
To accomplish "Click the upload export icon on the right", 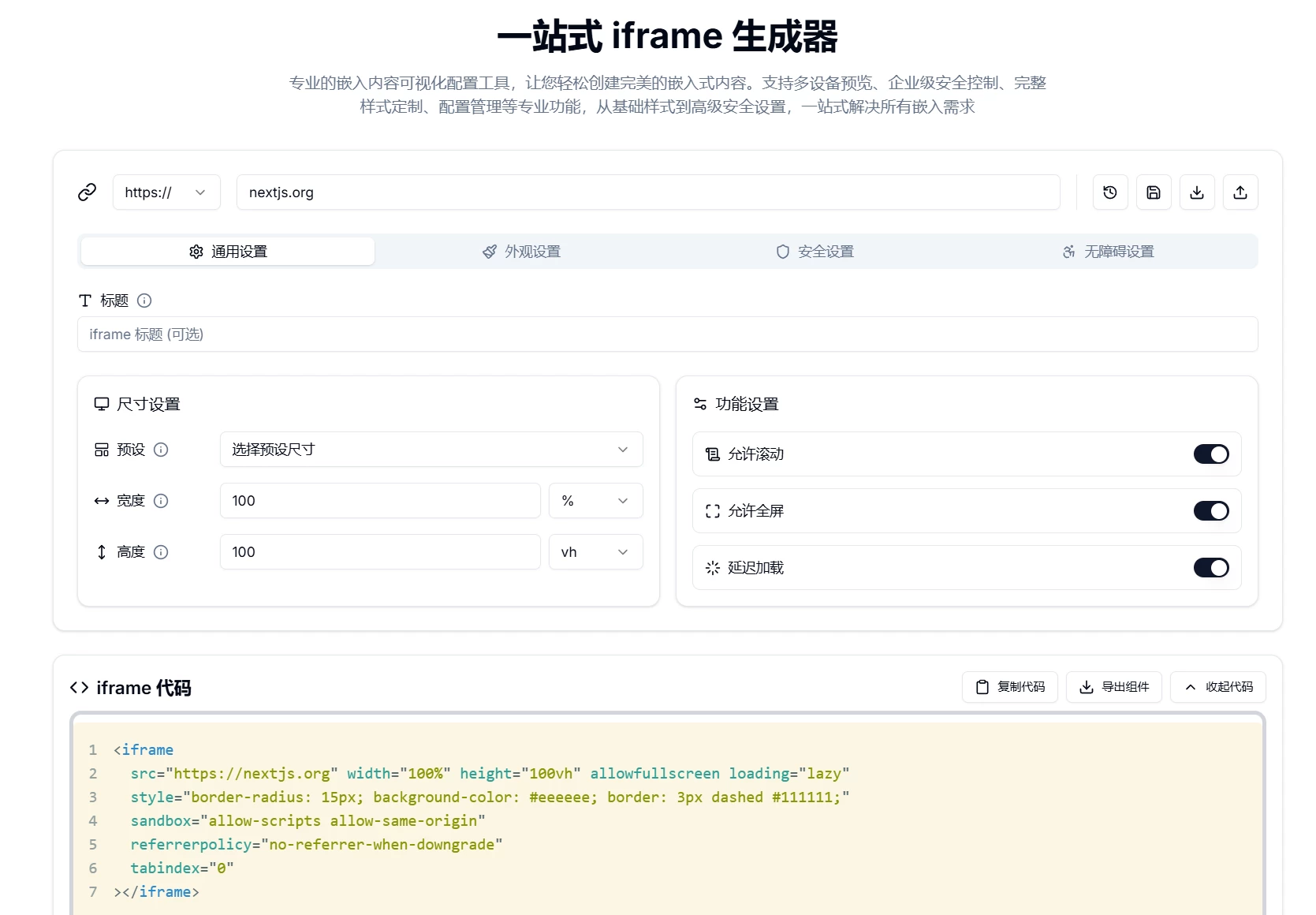I will [1240, 192].
